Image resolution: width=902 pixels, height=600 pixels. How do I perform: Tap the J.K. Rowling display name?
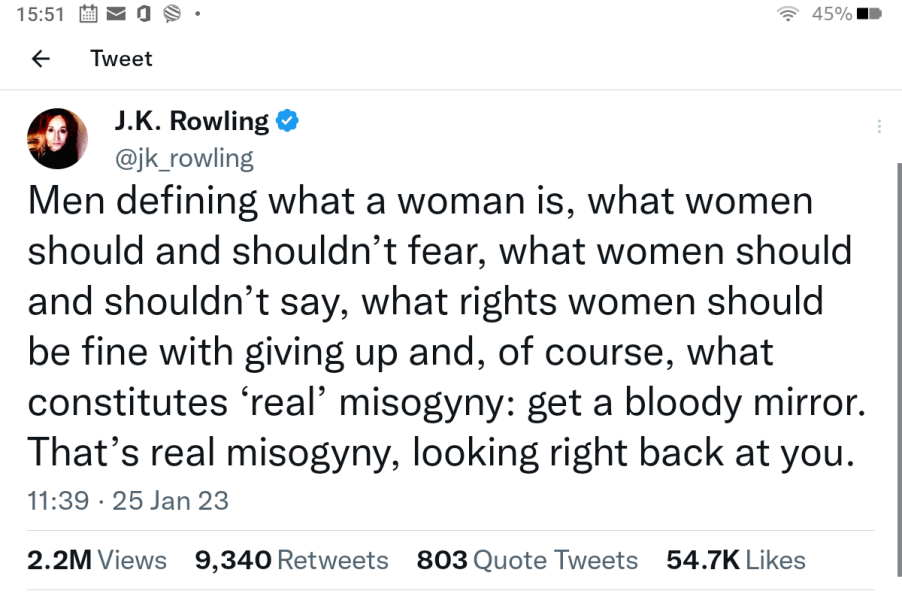(x=195, y=119)
